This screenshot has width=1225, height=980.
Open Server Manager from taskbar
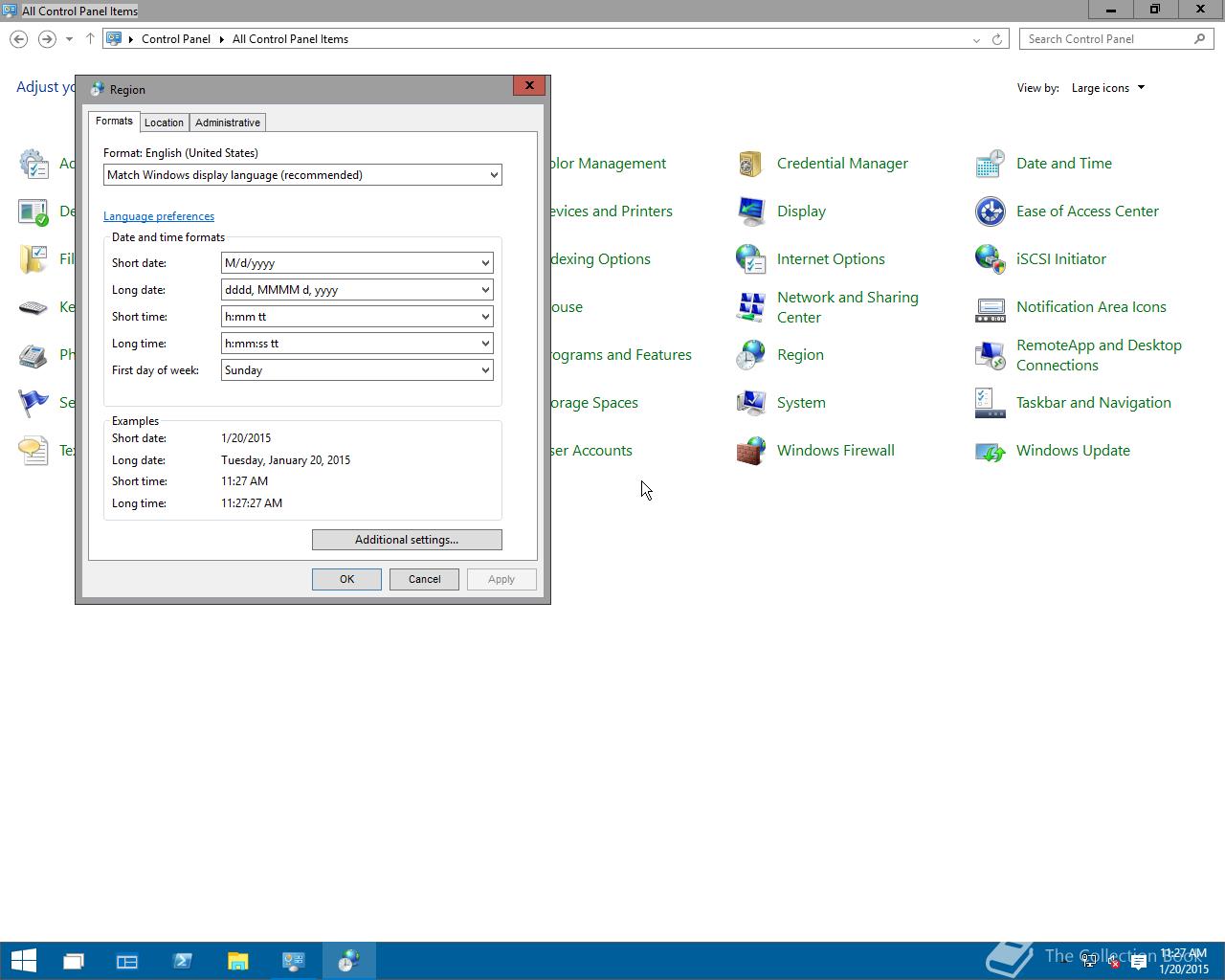pyautogui.click(x=127, y=961)
